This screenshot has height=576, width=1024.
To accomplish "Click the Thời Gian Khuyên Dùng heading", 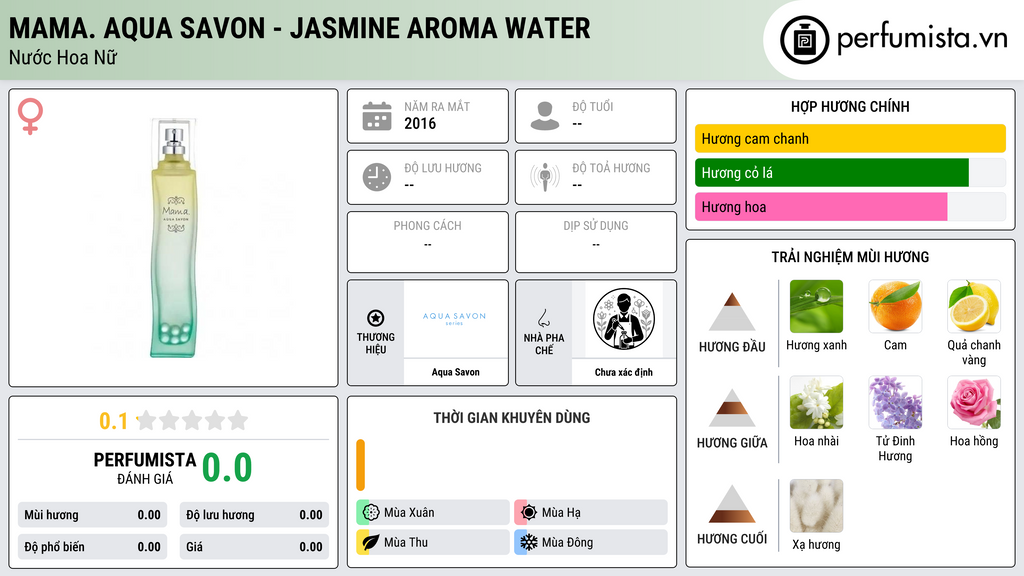I will coord(511,418).
